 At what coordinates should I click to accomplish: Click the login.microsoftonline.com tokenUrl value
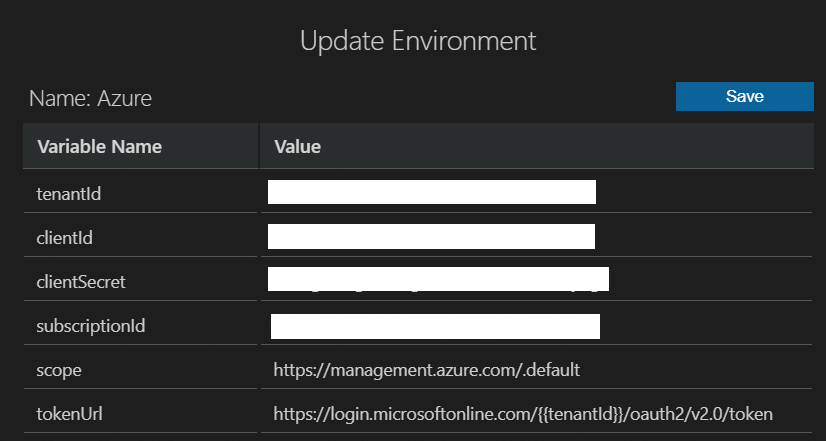tap(400, 413)
